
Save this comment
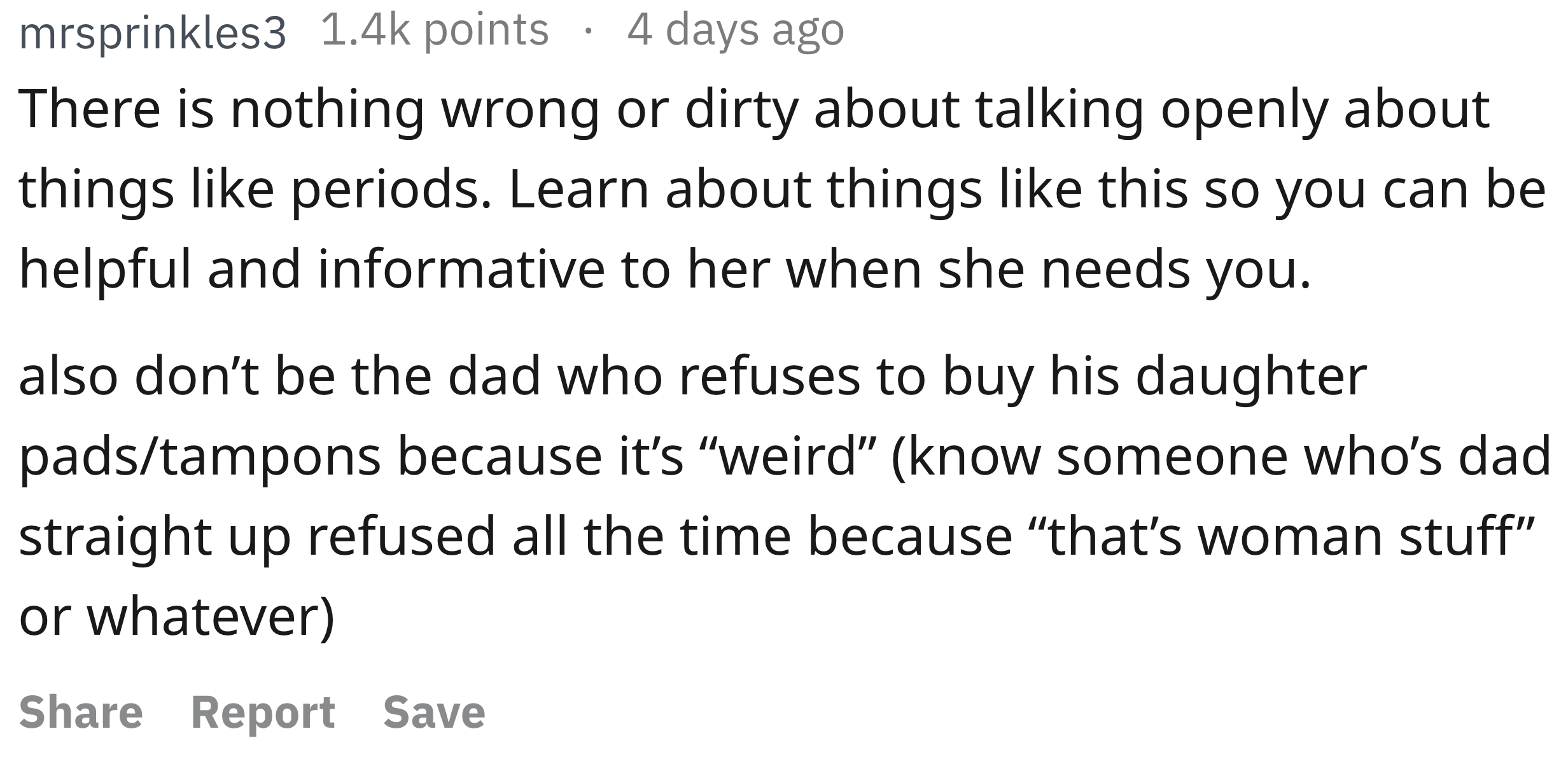pyautogui.click(x=434, y=711)
